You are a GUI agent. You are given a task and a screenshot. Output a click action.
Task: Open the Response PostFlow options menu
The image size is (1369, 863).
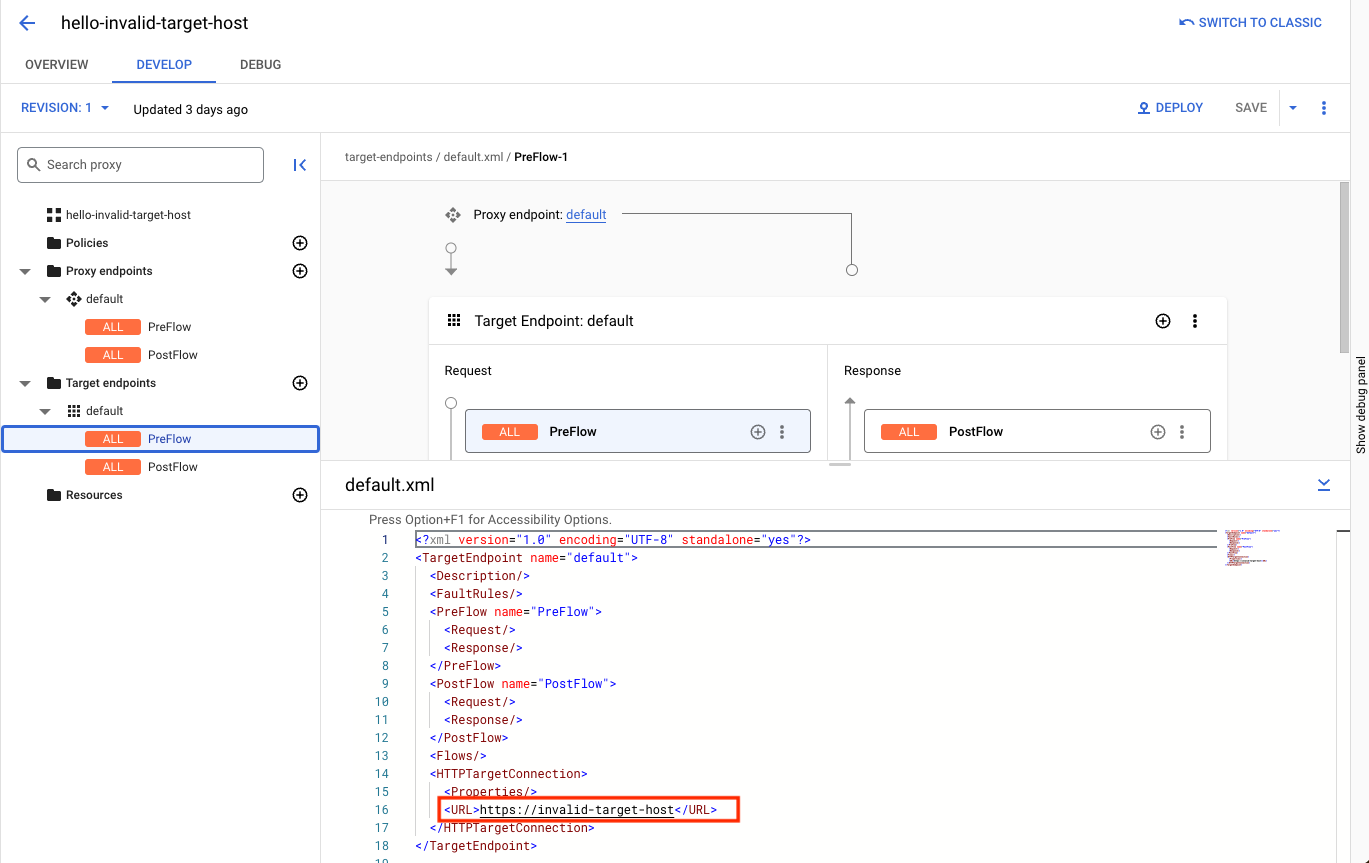pyautogui.click(x=1182, y=432)
